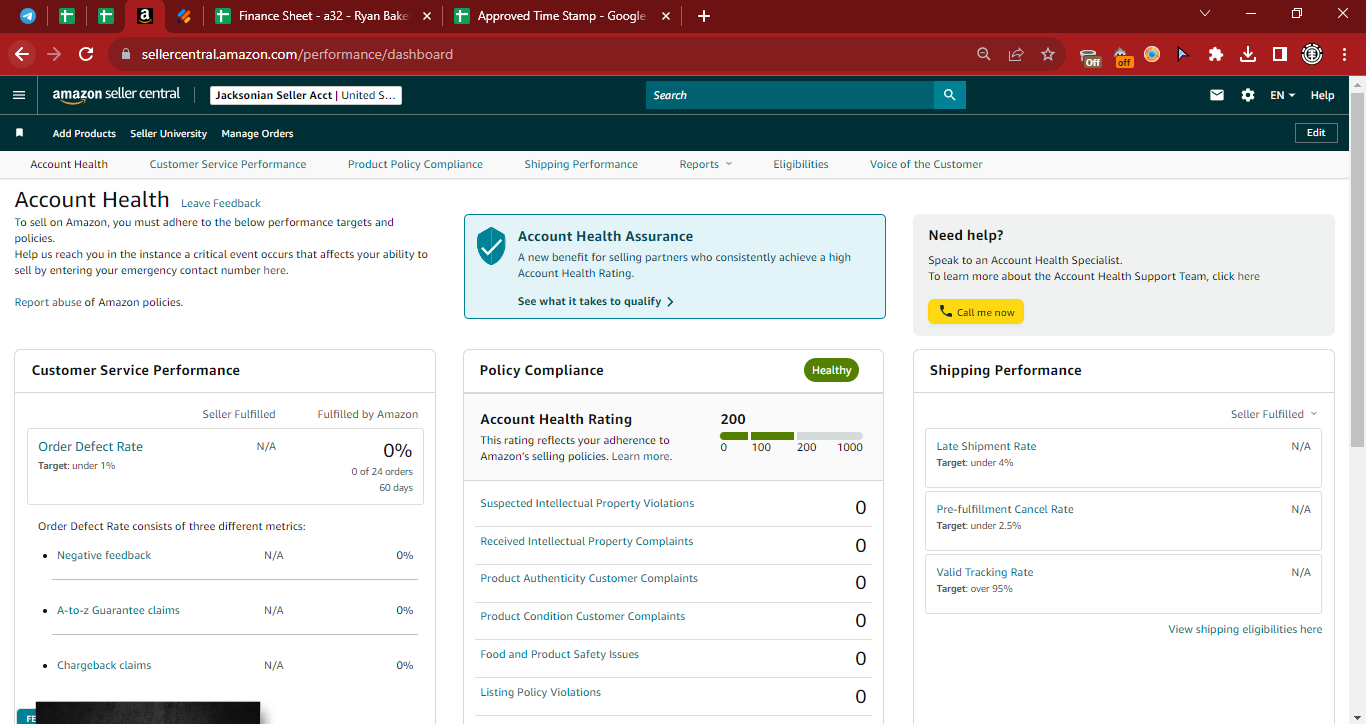Click the share page icon
The width and height of the screenshot is (1366, 724).
point(1016,54)
